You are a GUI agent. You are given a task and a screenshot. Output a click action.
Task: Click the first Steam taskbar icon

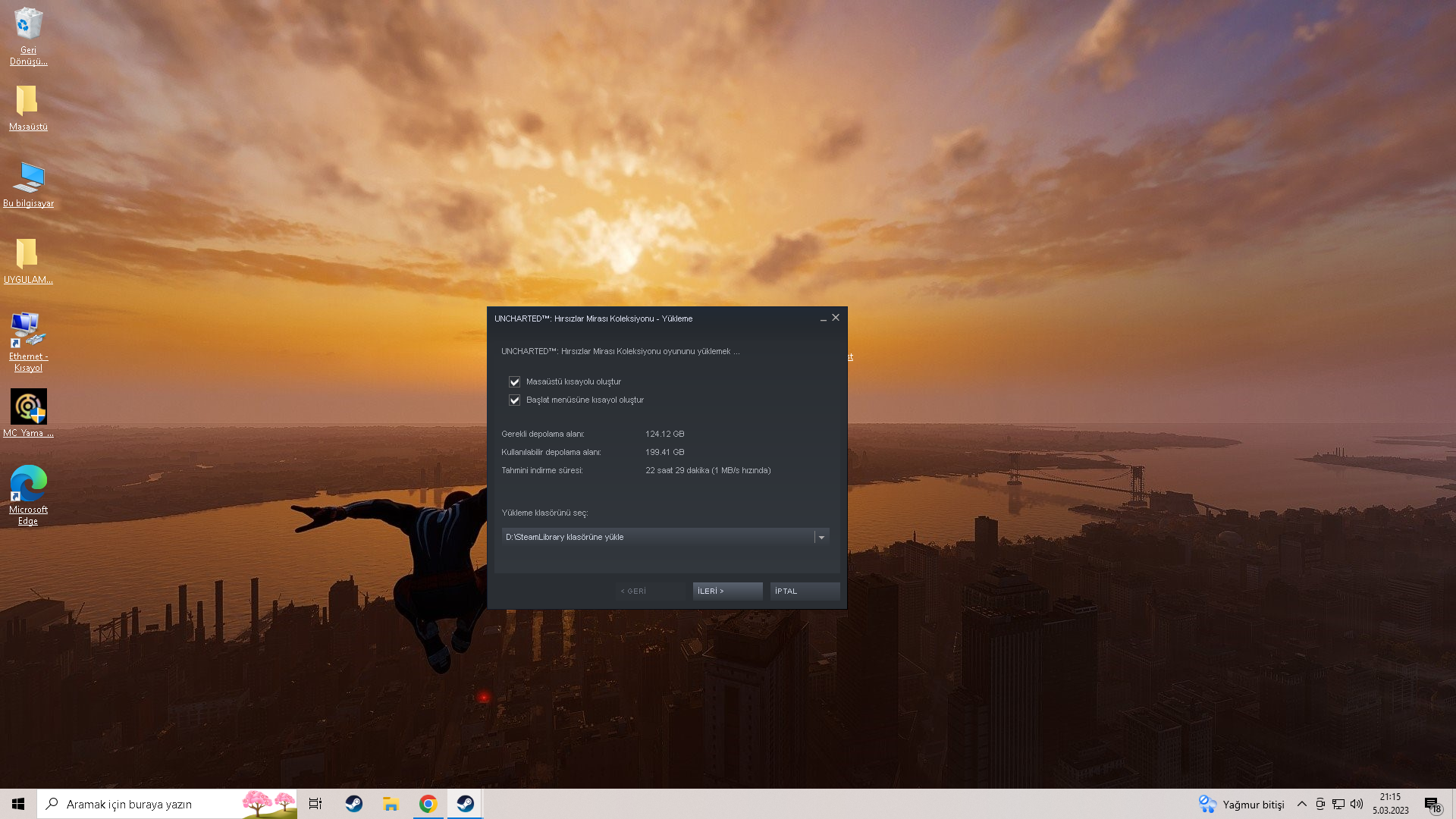coord(353,804)
